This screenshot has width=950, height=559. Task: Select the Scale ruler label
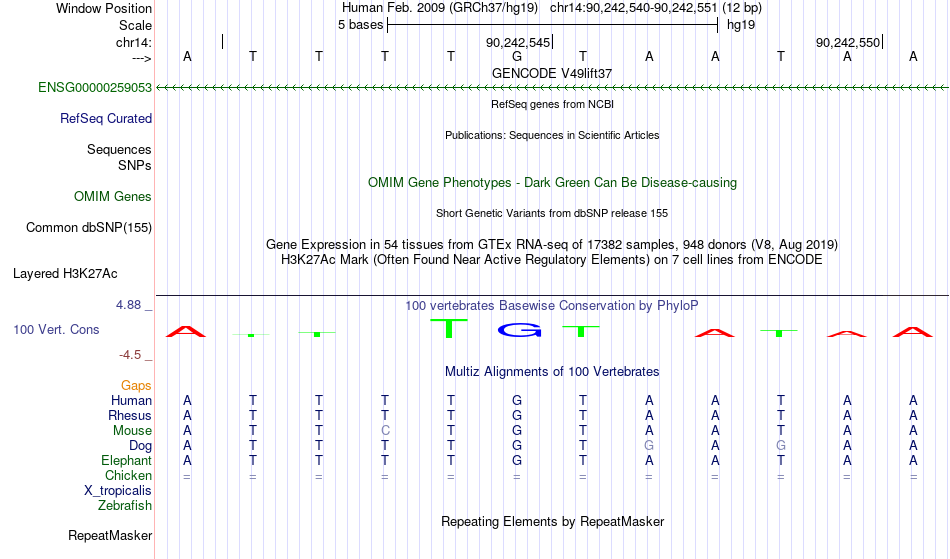135,25
